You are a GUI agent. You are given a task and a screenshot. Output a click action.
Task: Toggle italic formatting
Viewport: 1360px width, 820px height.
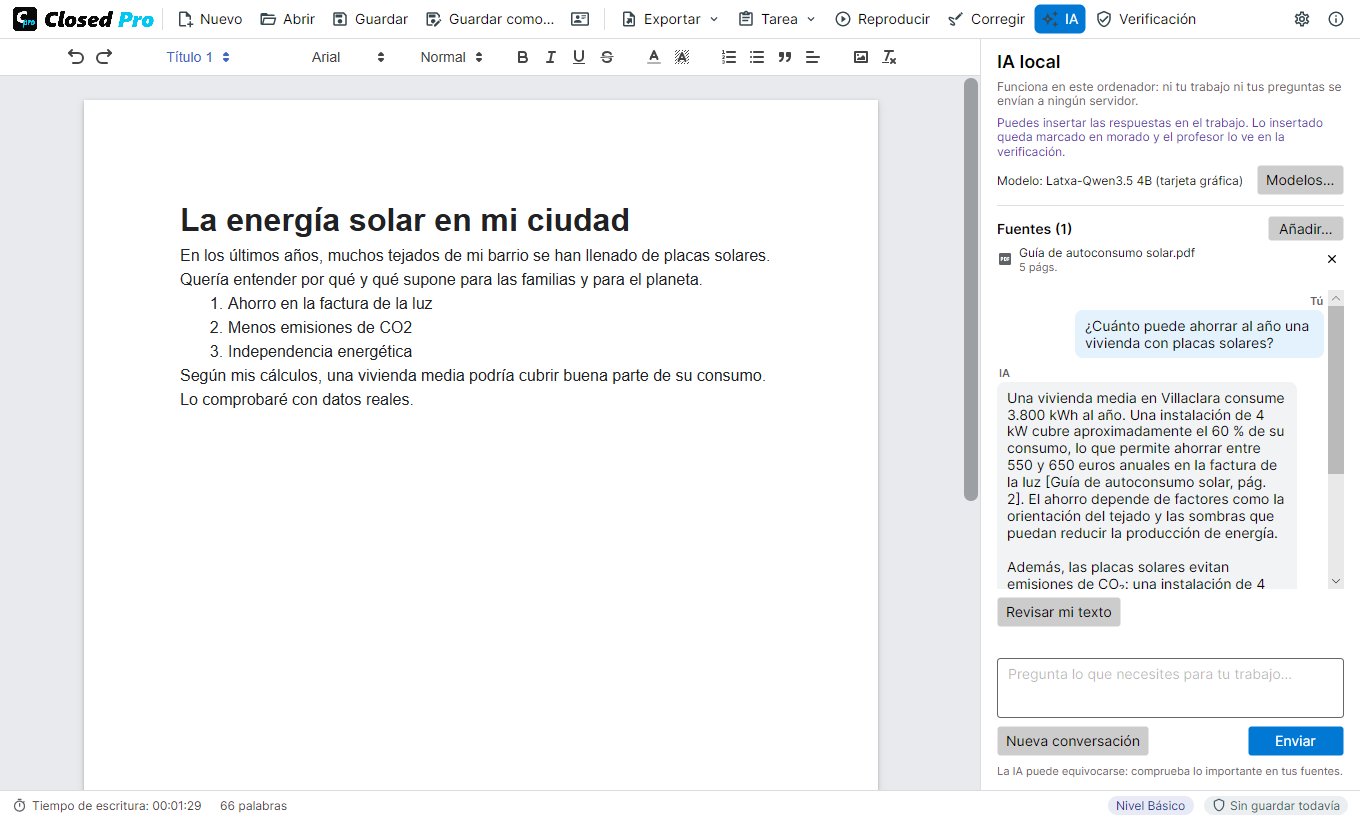[x=550, y=57]
